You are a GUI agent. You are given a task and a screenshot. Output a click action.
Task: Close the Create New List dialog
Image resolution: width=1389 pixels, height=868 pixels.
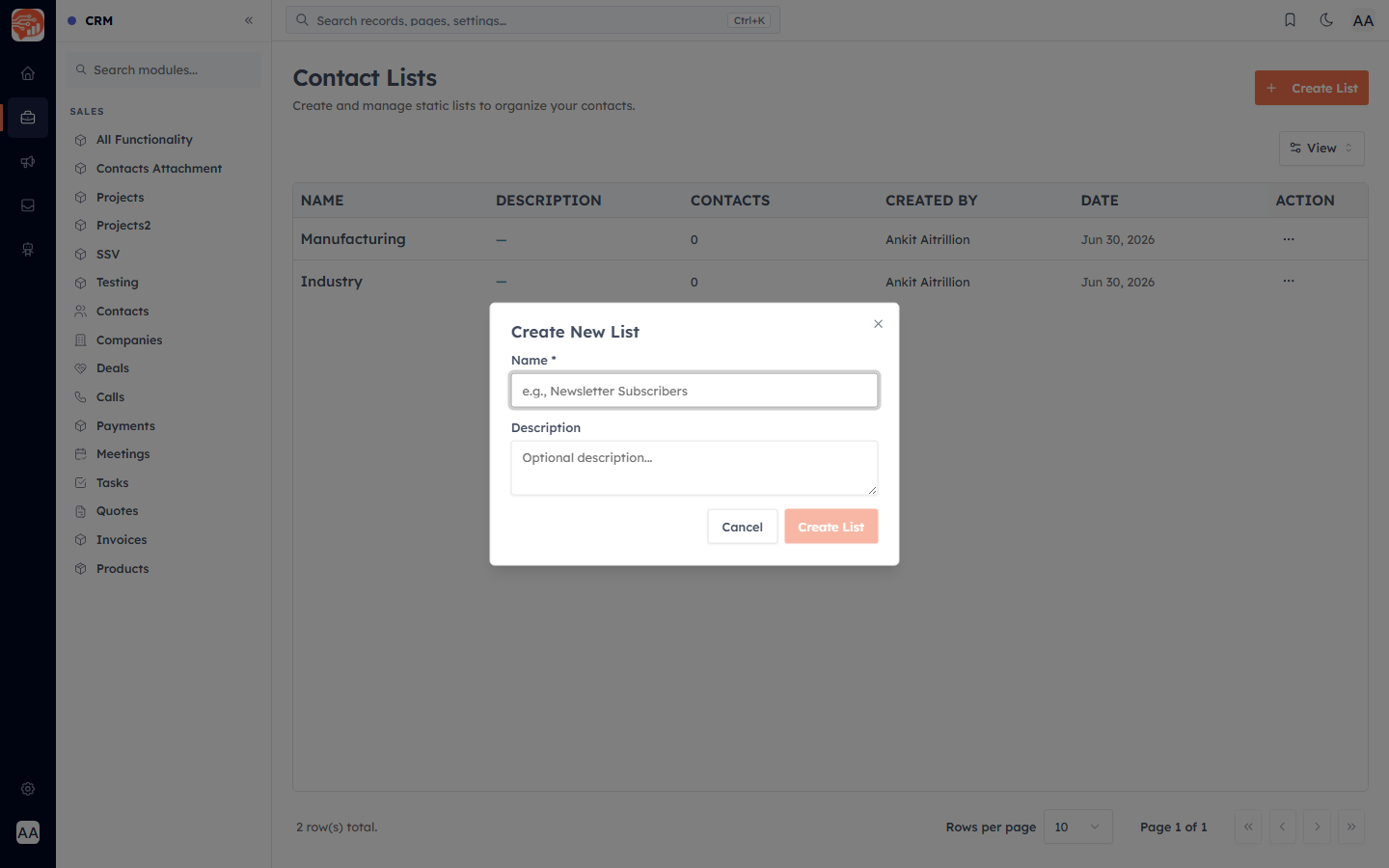pyautogui.click(x=878, y=324)
